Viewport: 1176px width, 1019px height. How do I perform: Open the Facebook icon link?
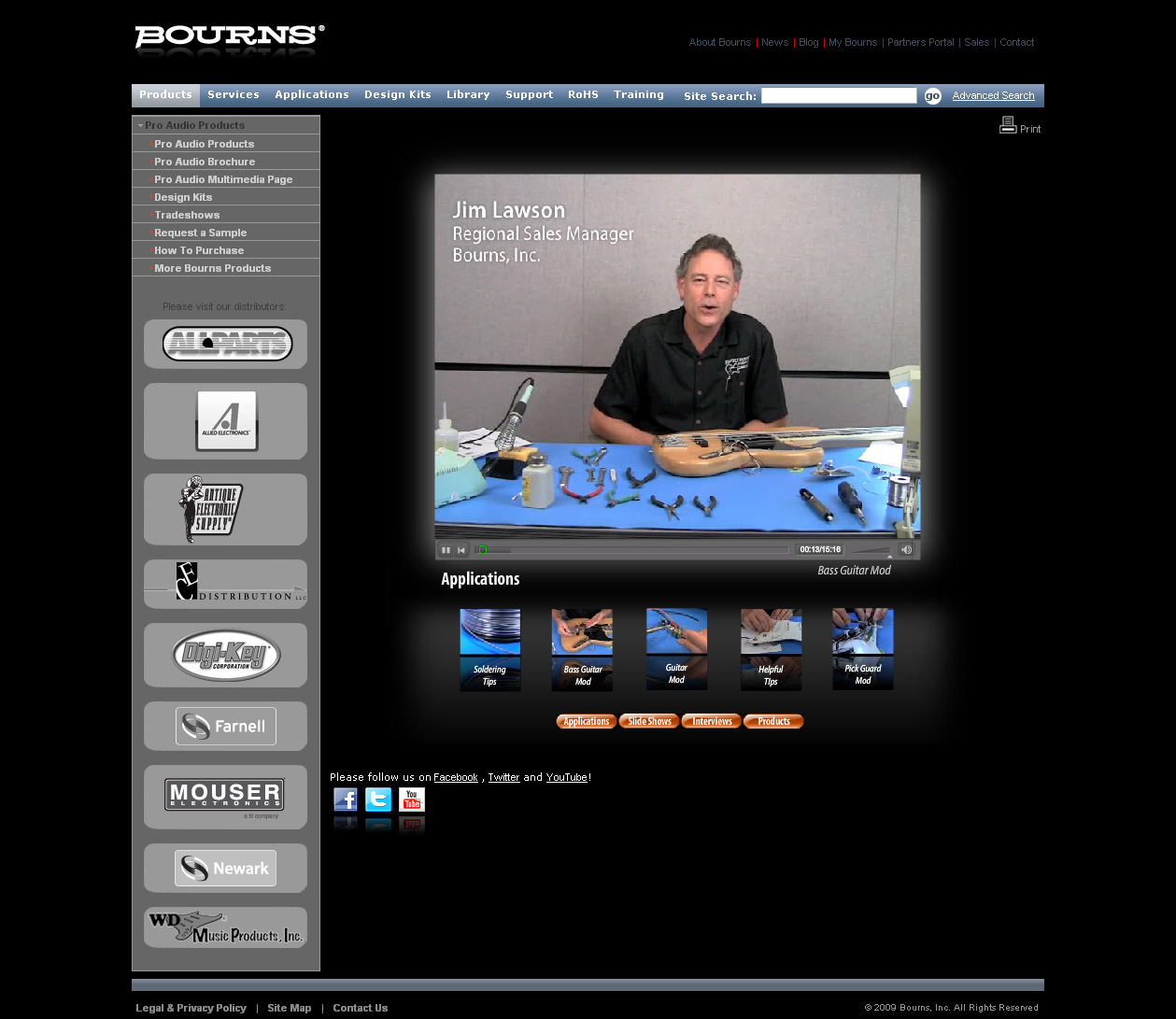pyautogui.click(x=346, y=800)
